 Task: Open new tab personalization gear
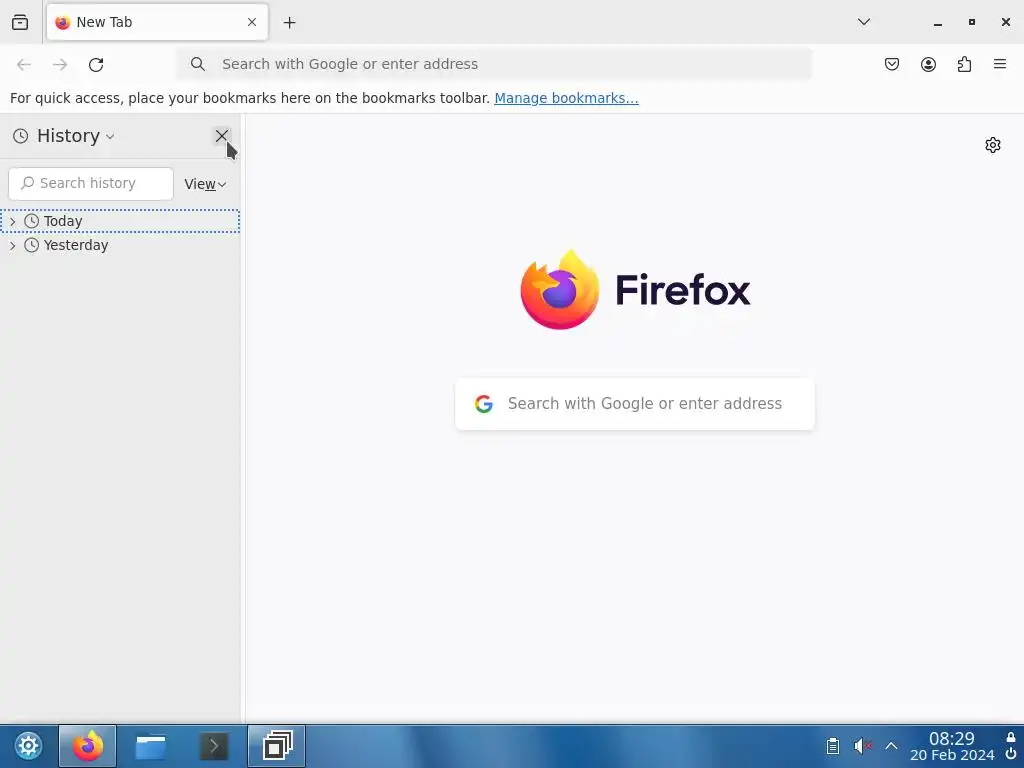tap(993, 145)
